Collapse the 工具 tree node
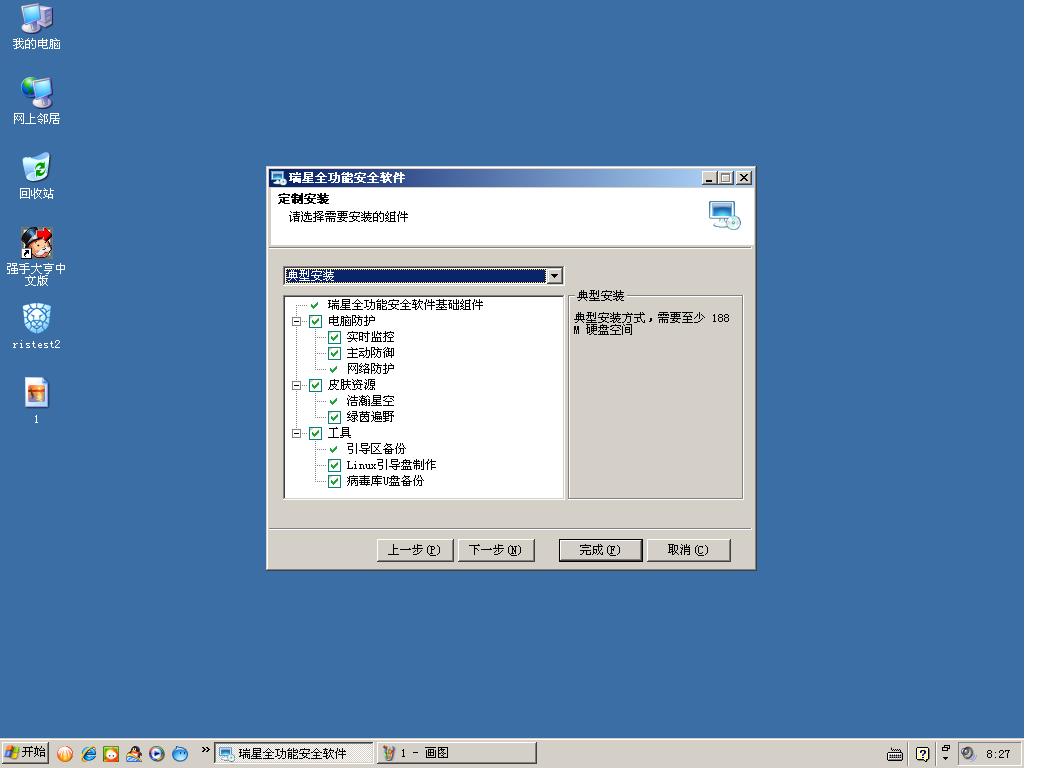The image size is (1064, 768). (297, 434)
